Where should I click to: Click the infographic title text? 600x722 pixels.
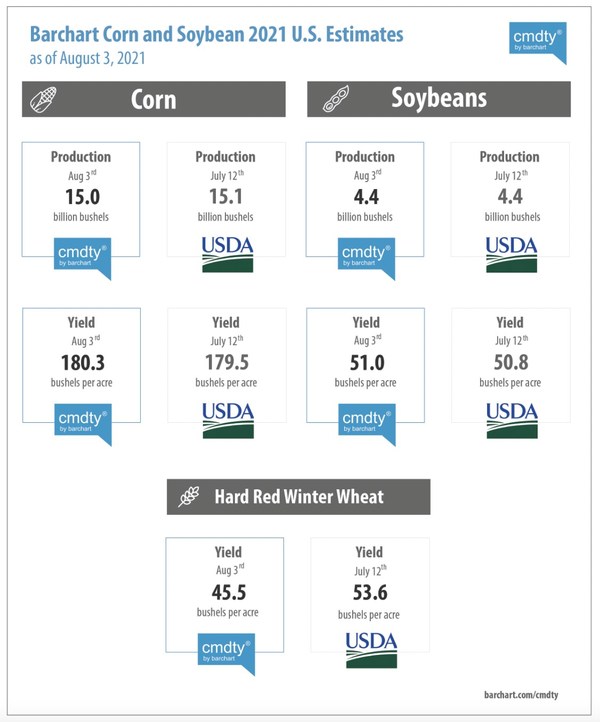216,35
